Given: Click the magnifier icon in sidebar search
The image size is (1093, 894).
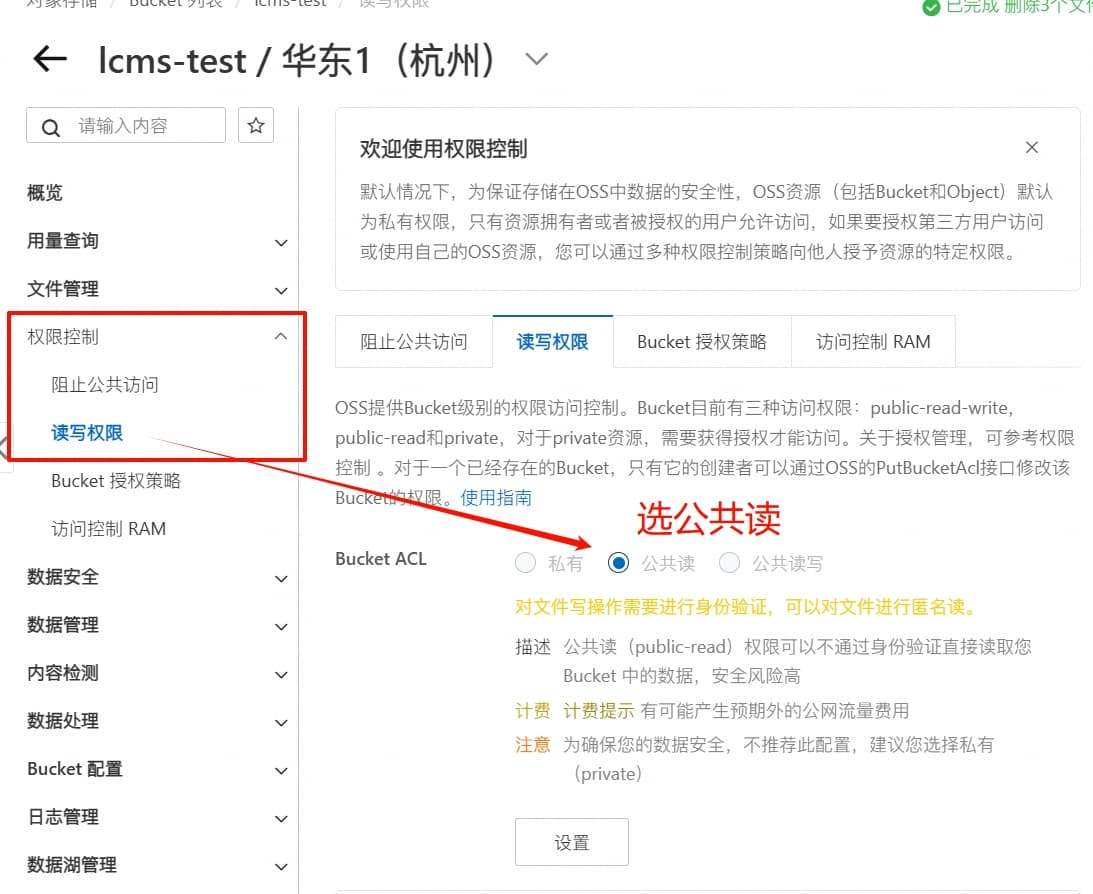Looking at the screenshot, I should [50, 128].
